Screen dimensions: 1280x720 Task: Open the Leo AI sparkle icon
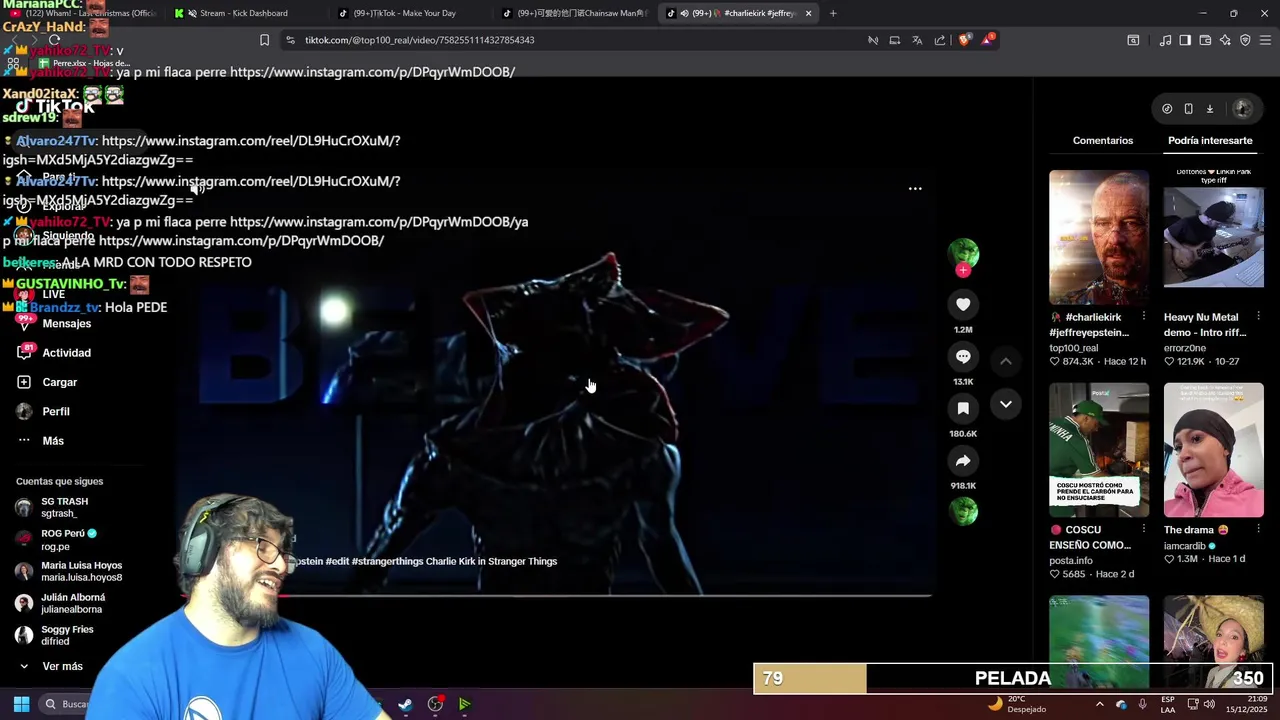(x=1225, y=40)
